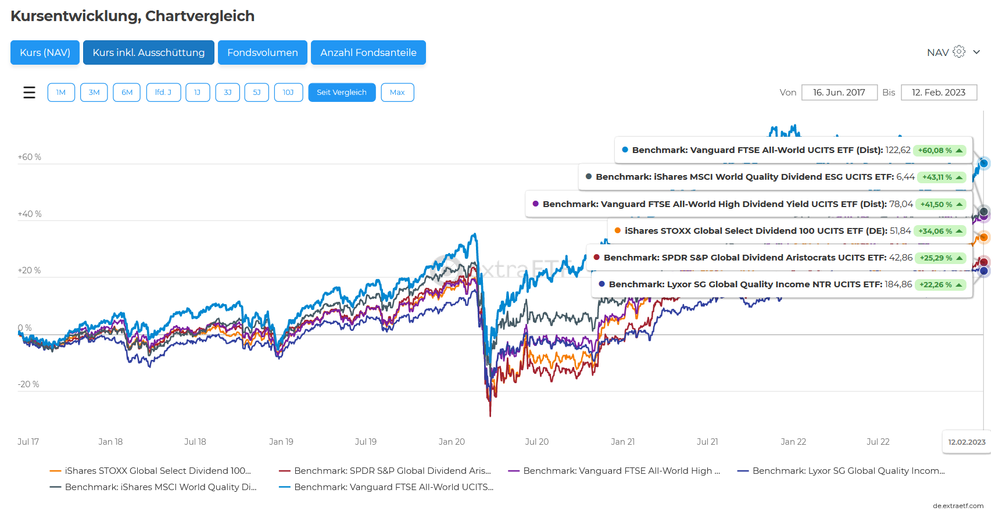The height and width of the screenshot is (517, 999).
Task: Edit the Bis end date field
Action: [939, 92]
